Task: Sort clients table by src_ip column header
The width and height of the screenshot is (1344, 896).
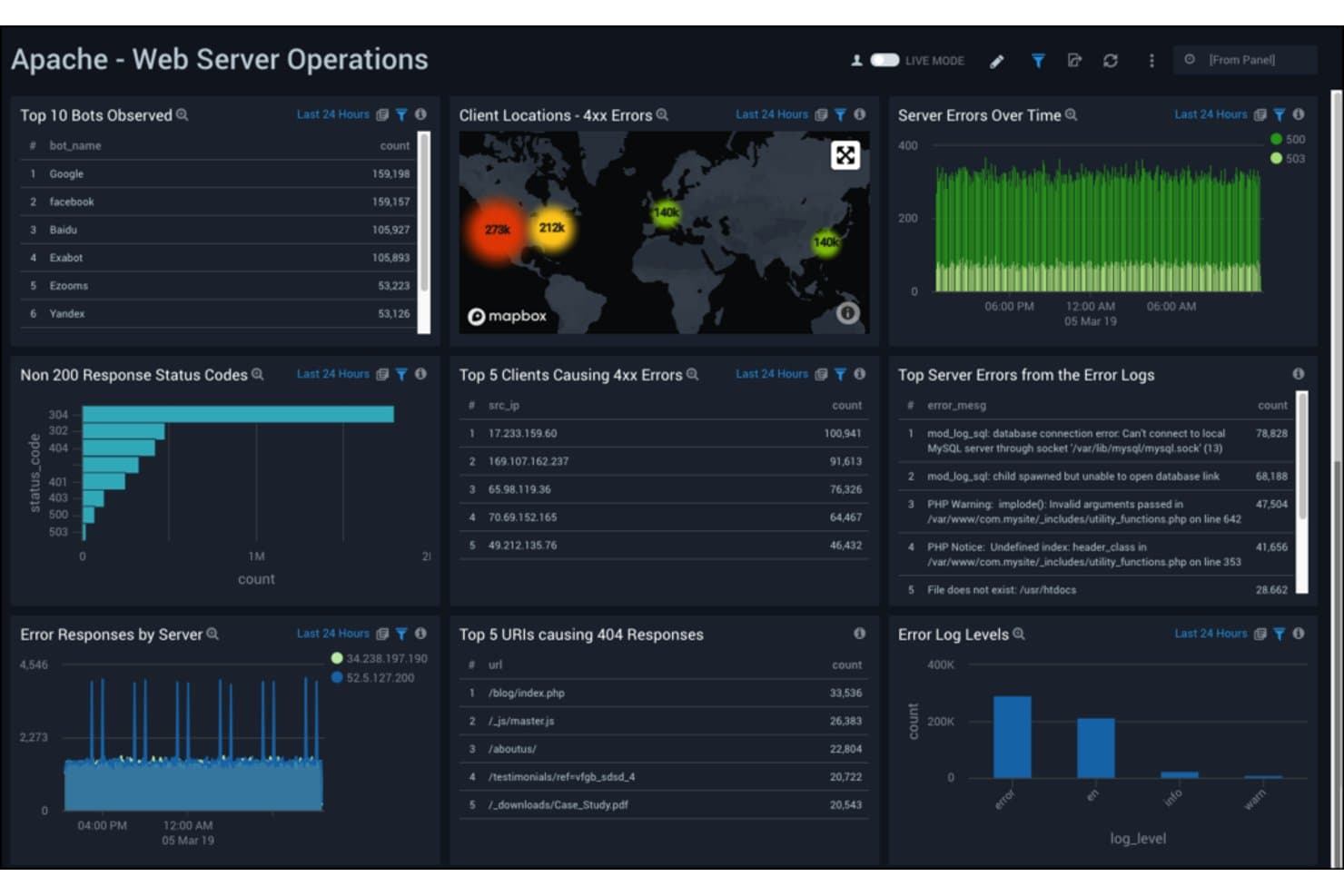Action: [504, 405]
